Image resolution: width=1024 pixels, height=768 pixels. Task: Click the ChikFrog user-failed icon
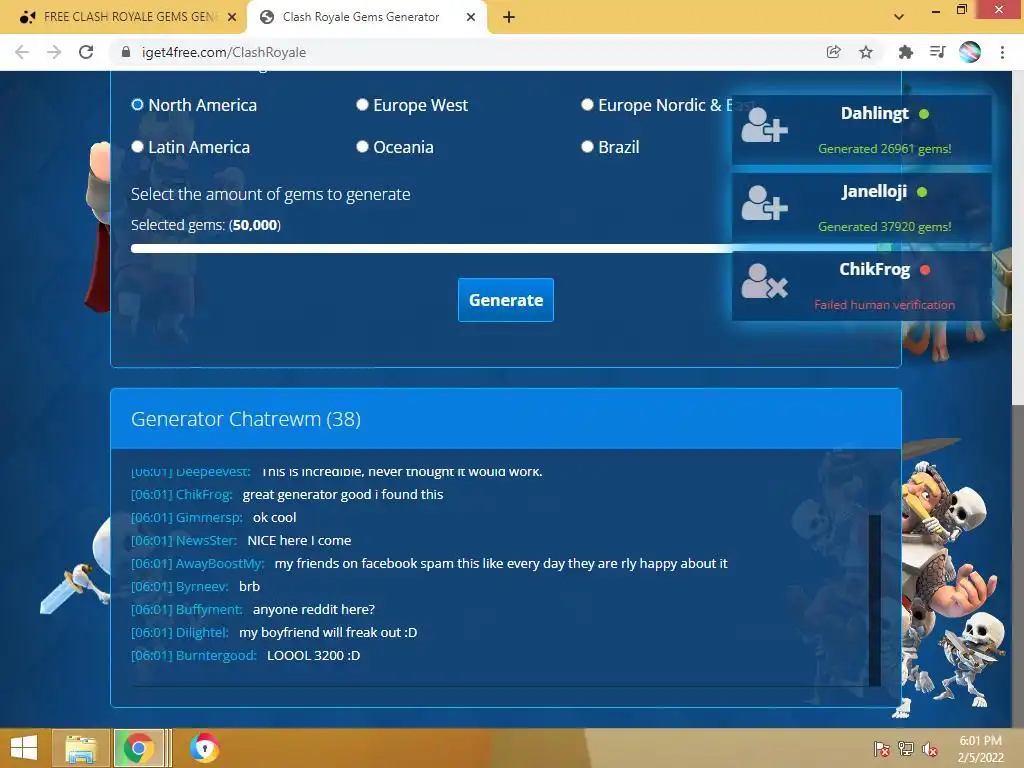[764, 281]
